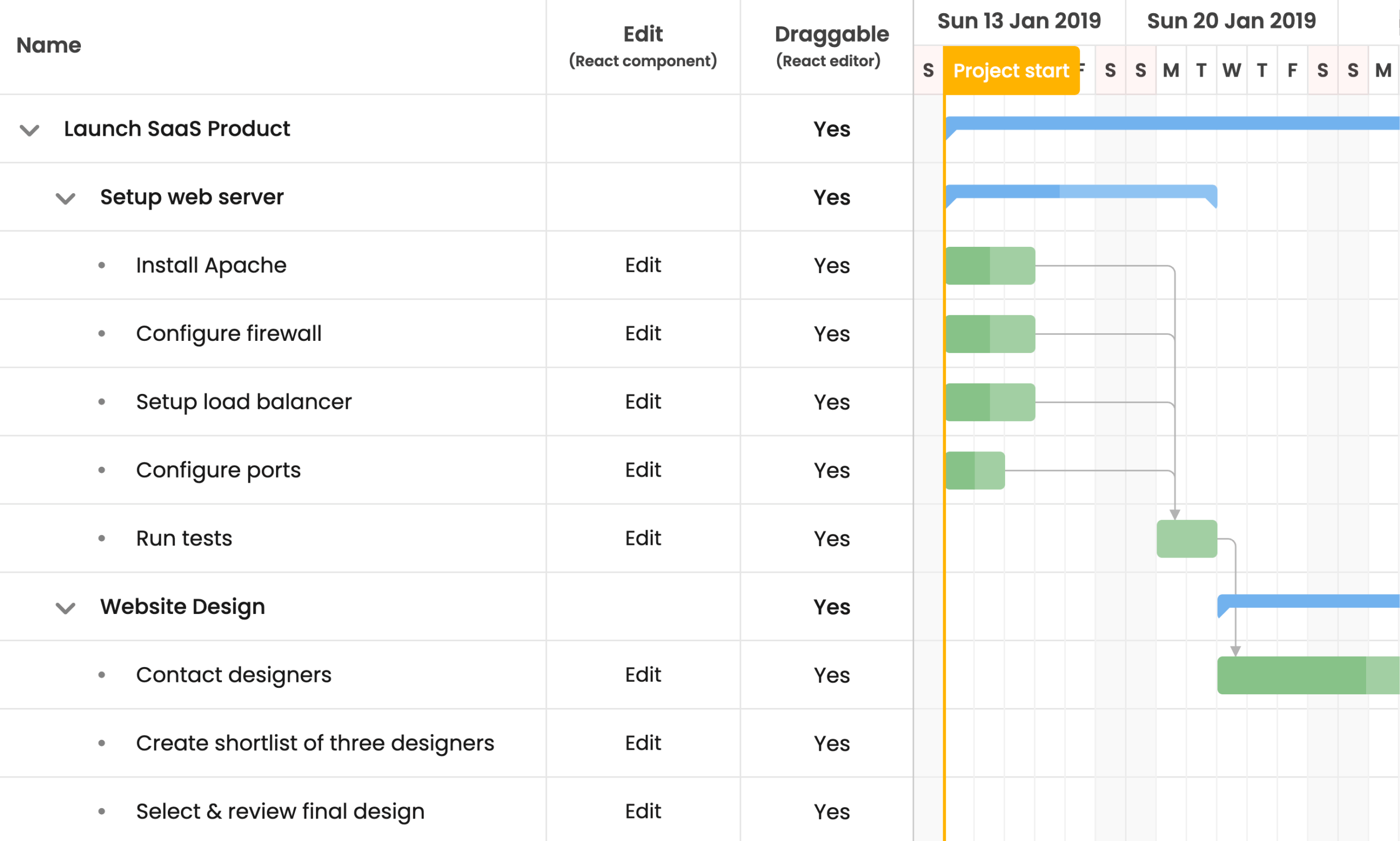Select the Run tests task bar
Image resolution: width=1400 pixels, height=841 pixels.
[x=1187, y=539]
